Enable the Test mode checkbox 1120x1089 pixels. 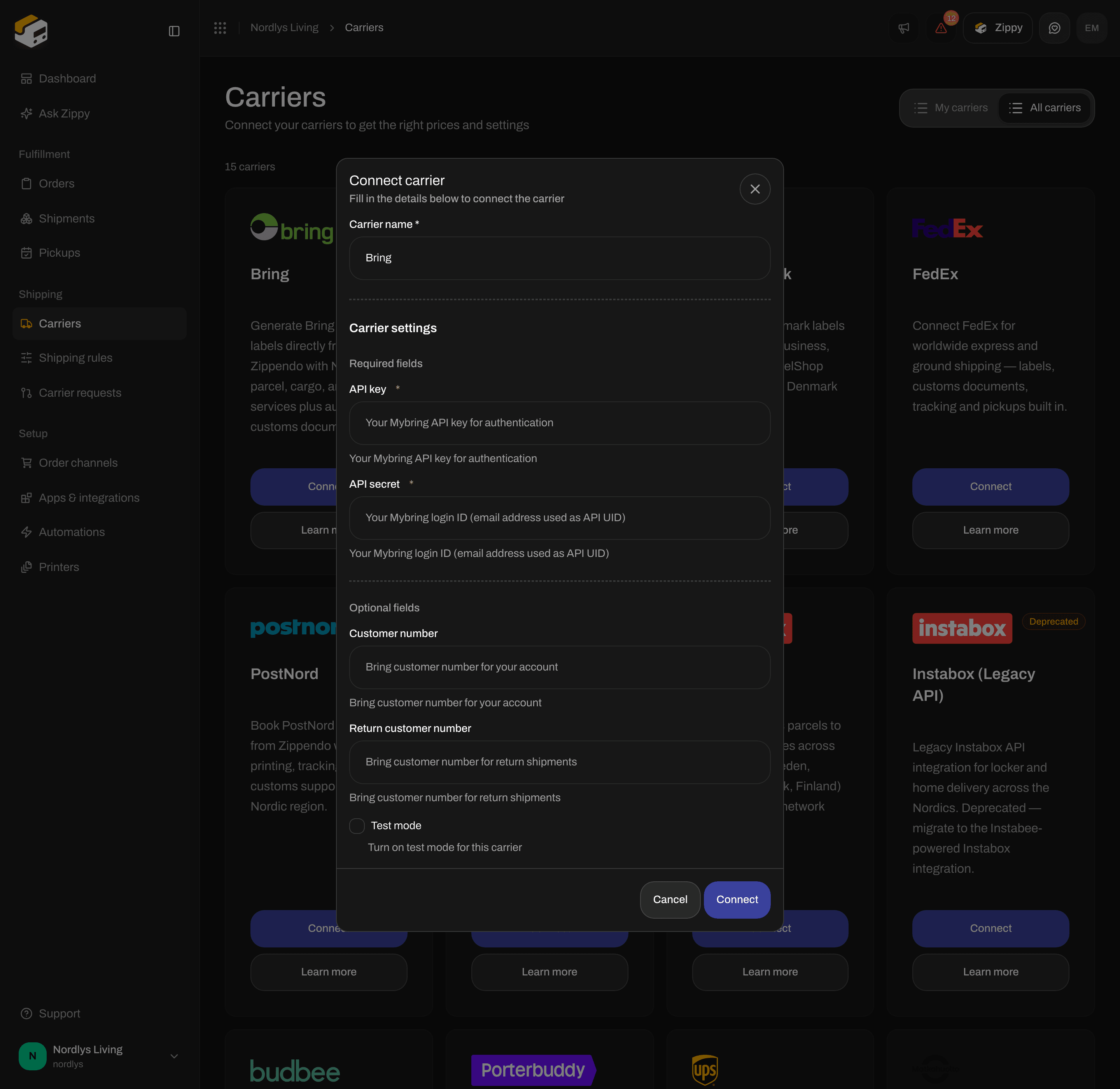(357, 825)
